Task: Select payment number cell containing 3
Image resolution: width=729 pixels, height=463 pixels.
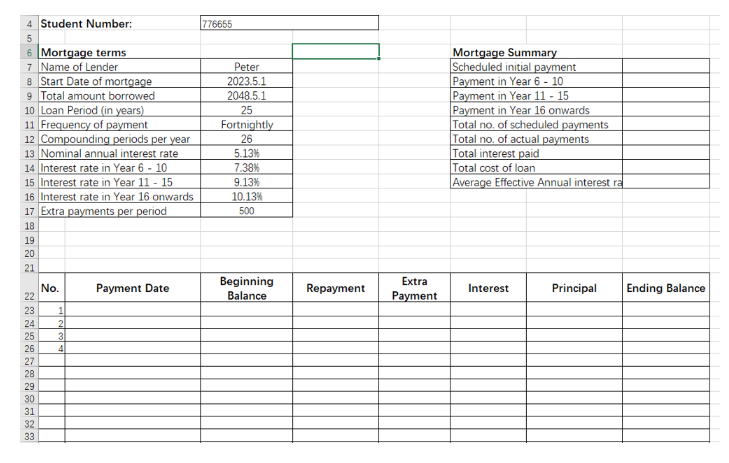Action: point(52,336)
